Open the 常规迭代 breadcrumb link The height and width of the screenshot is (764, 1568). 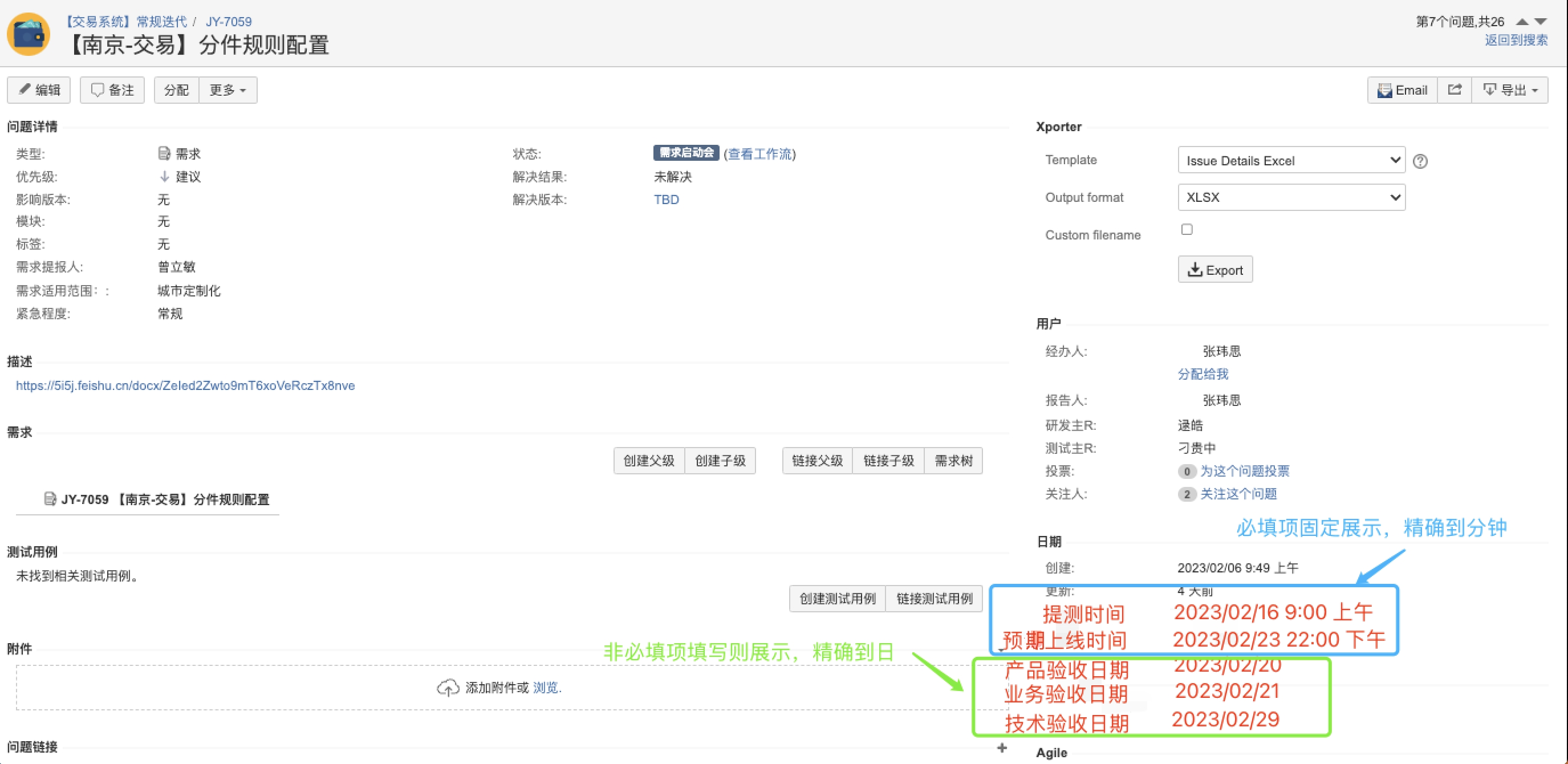[161, 21]
